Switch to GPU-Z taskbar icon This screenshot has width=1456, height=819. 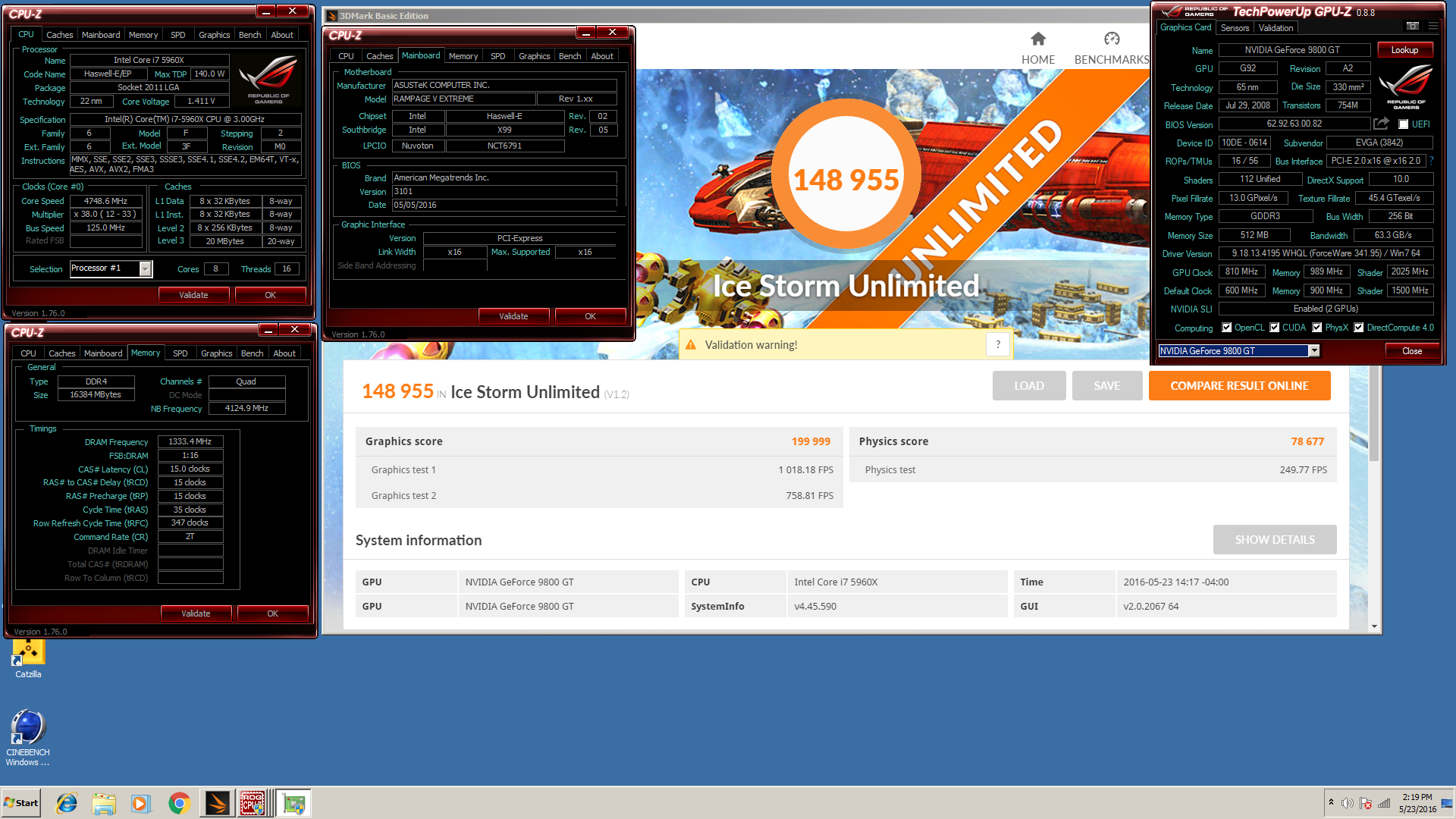coord(293,803)
